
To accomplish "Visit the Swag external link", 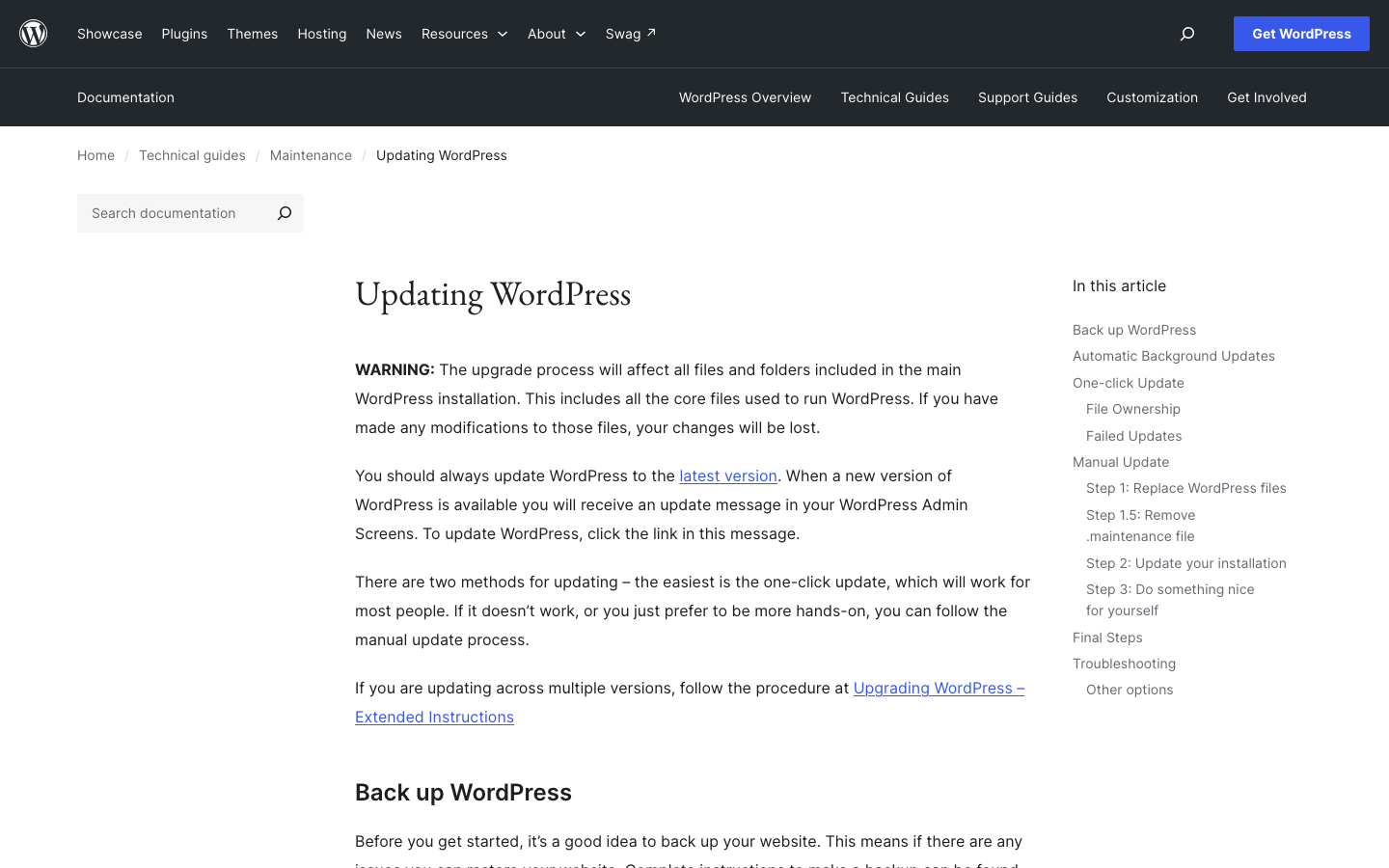I will [631, 34].
